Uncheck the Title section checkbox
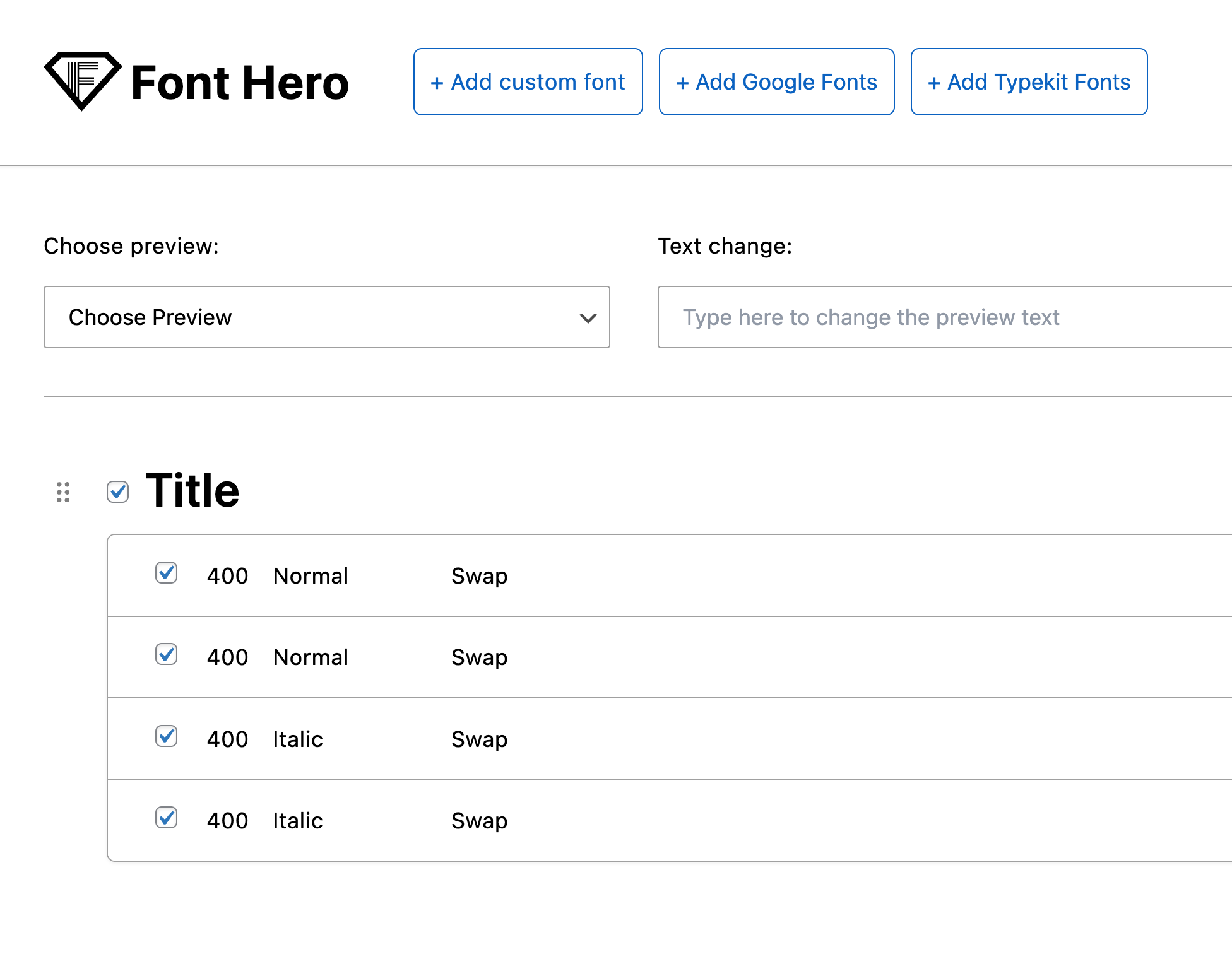The height and width of the screenshot is (959, 1232). click(x=117, y=491)
